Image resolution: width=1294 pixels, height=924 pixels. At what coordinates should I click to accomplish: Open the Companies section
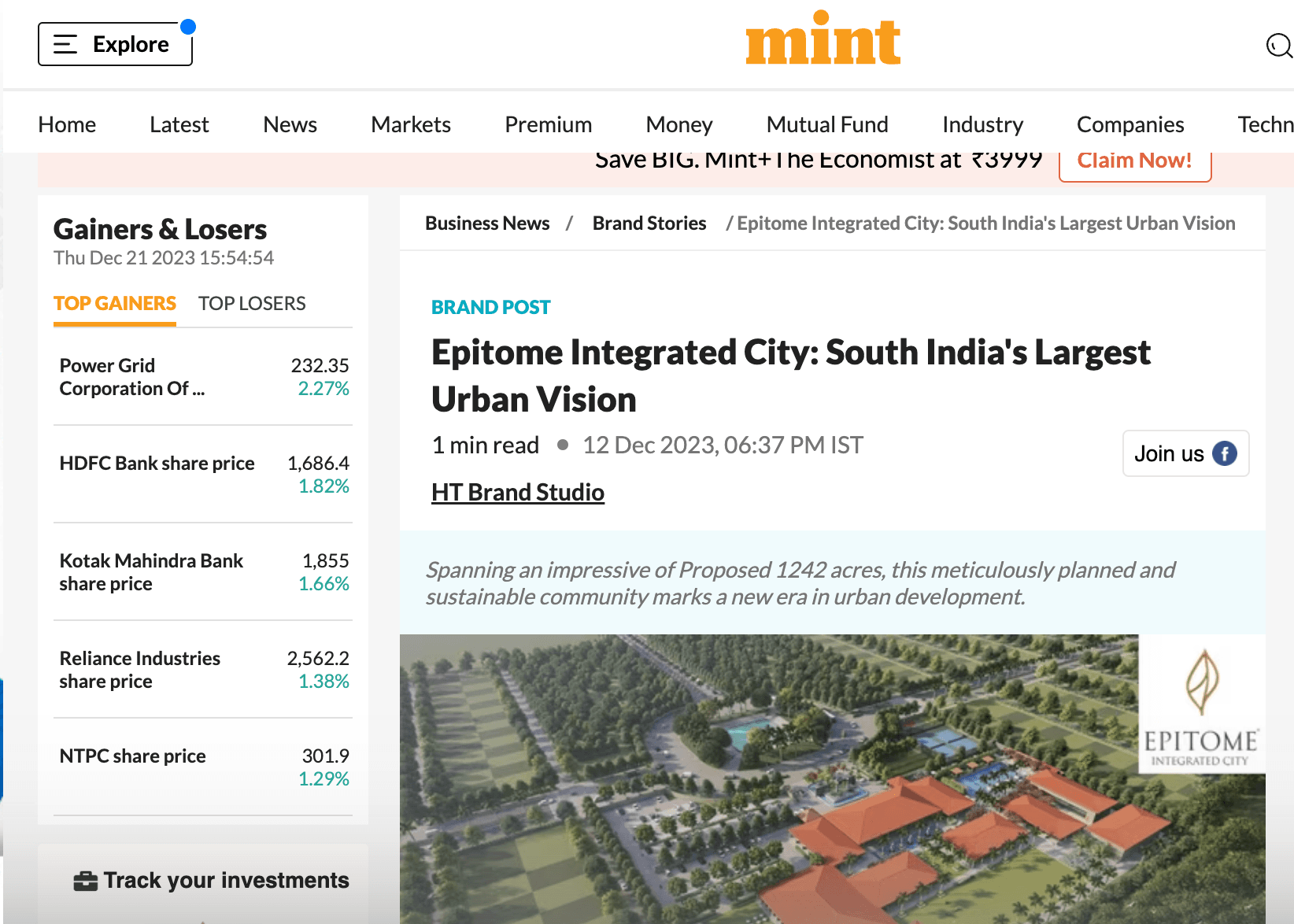(x=1130, y=124)
